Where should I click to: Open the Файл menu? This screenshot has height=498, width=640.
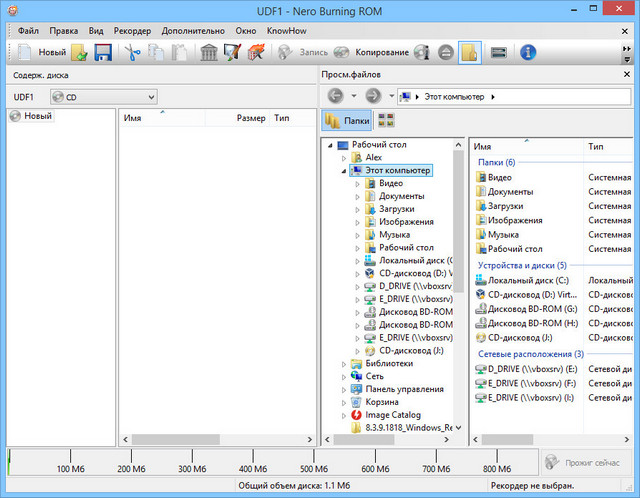coord(29,31)
